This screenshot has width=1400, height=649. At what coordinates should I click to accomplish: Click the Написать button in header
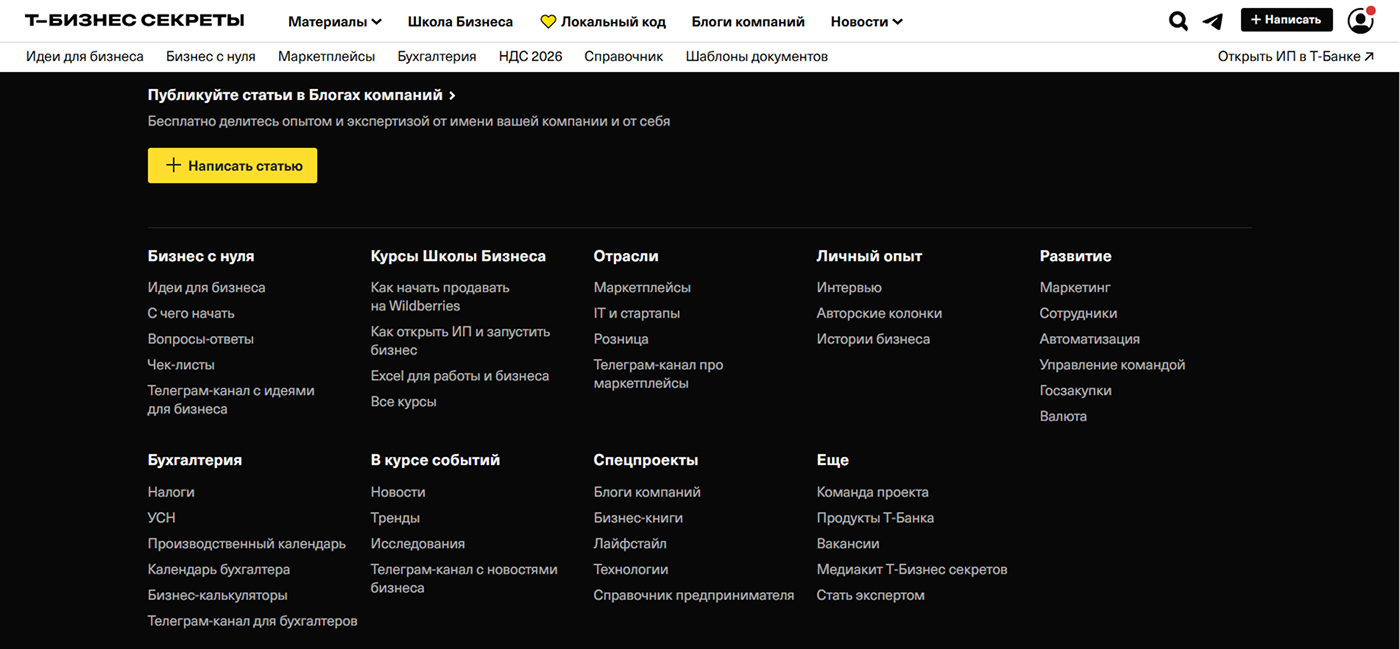(x=1287, y=20)
